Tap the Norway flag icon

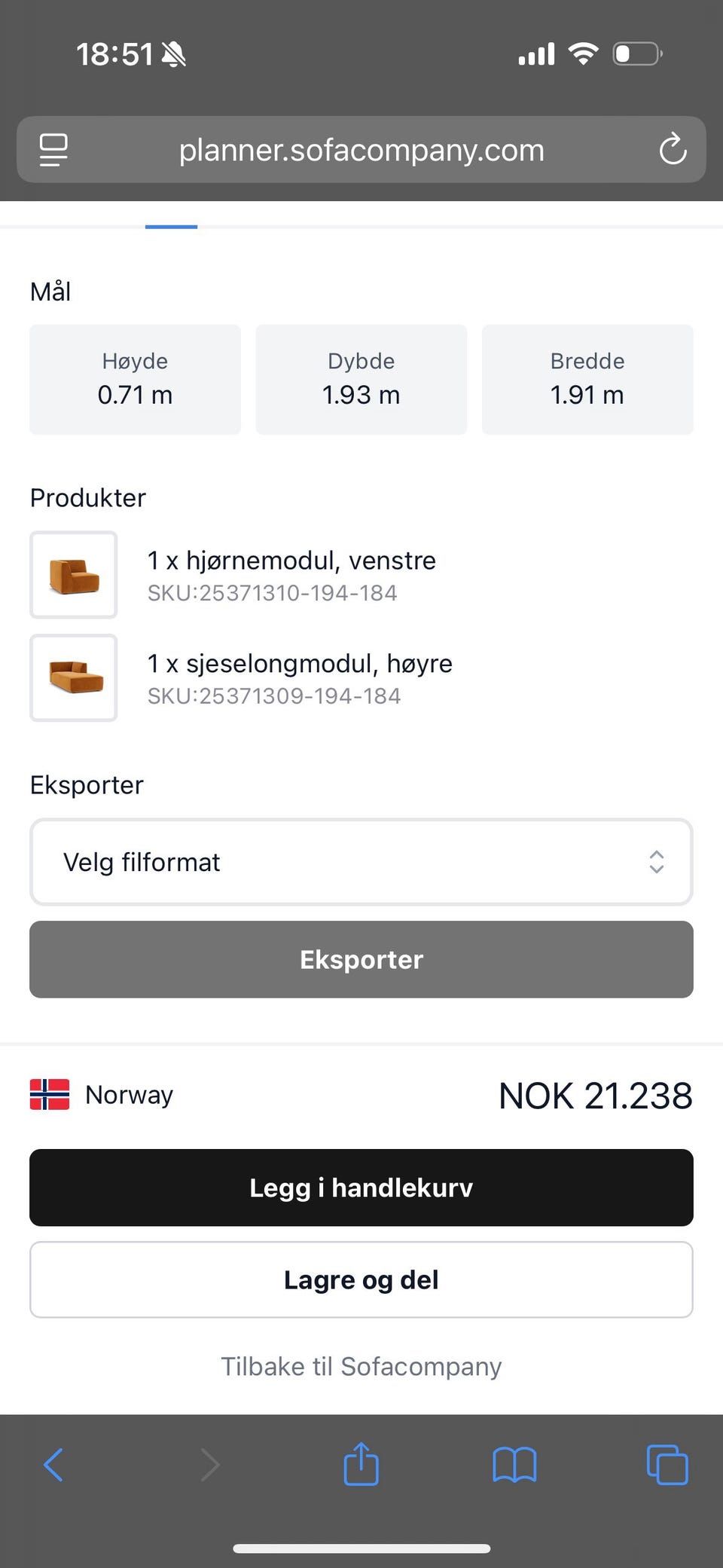[50, 1094]
